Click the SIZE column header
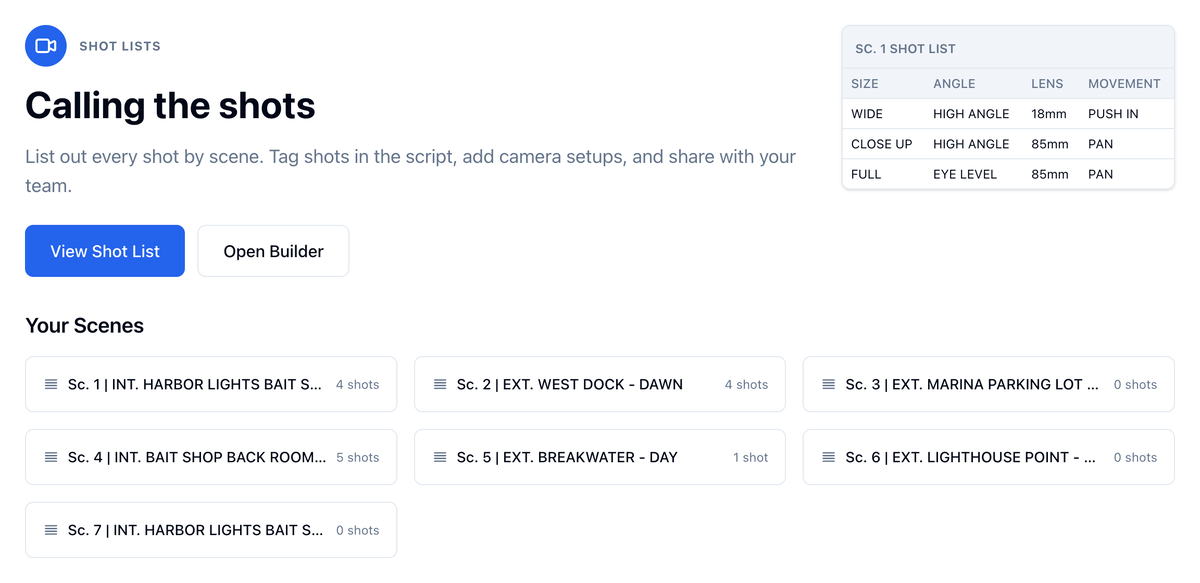 pos(865,84)
